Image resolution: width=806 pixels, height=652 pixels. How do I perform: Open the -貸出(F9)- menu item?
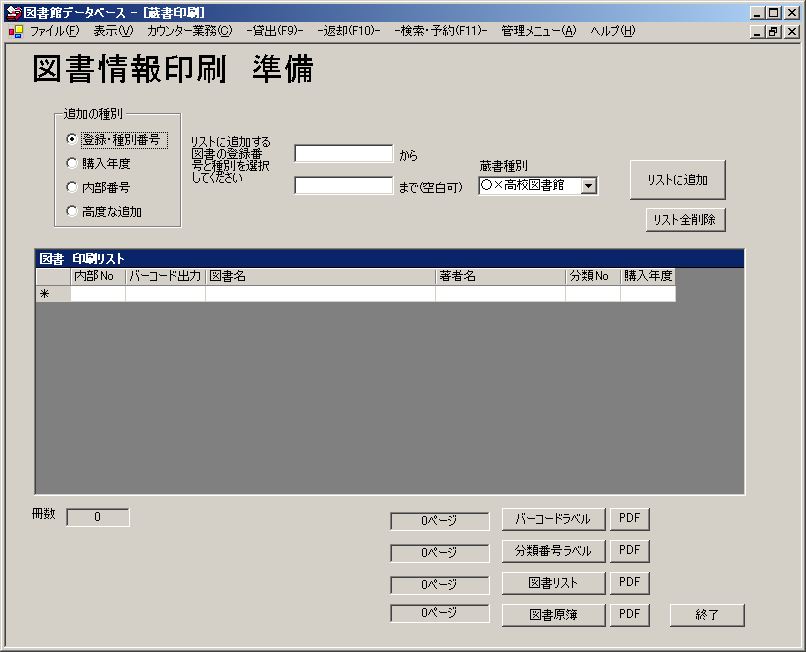tap(275, 31)
